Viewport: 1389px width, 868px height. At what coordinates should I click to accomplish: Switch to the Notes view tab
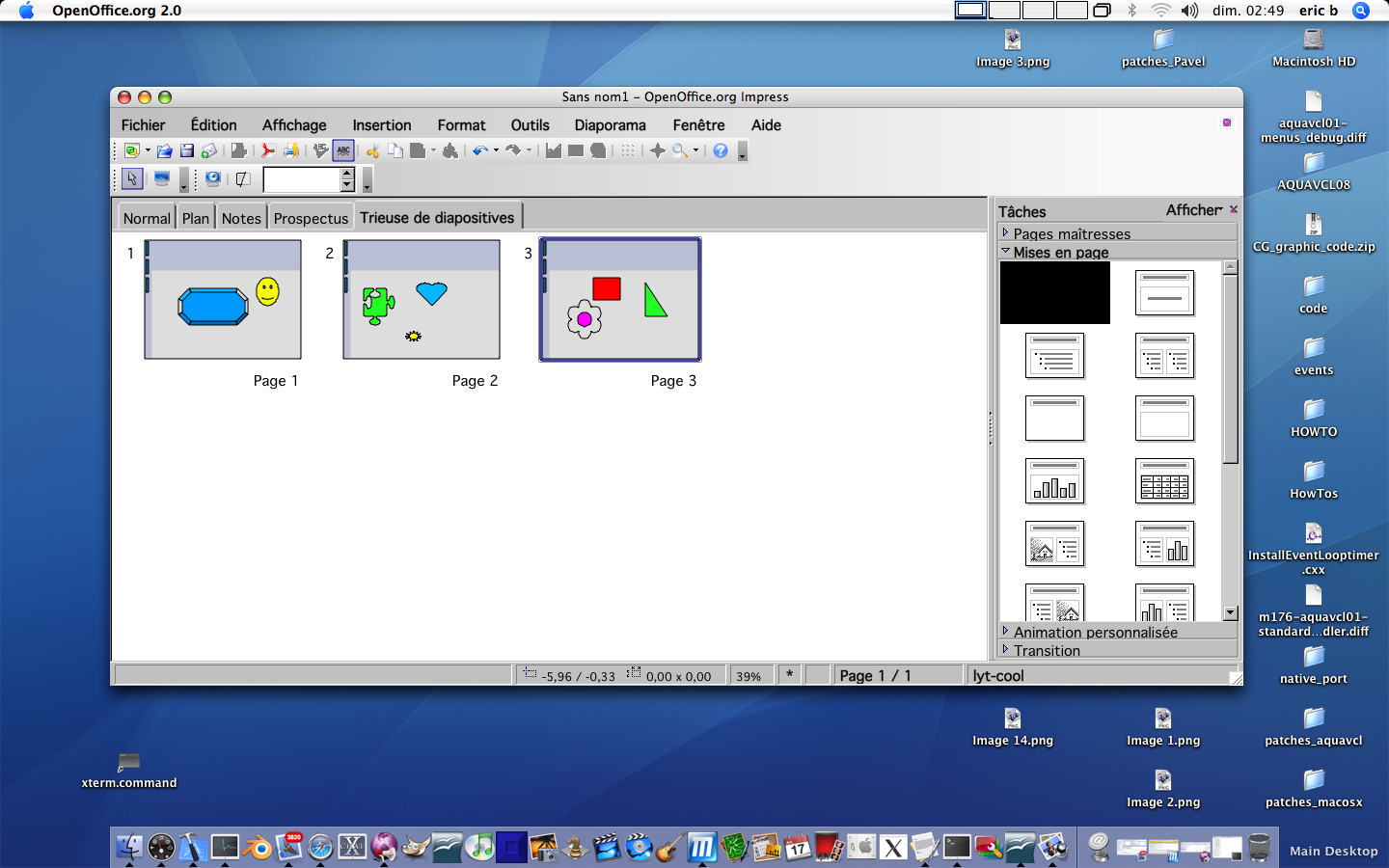[241, 218]
